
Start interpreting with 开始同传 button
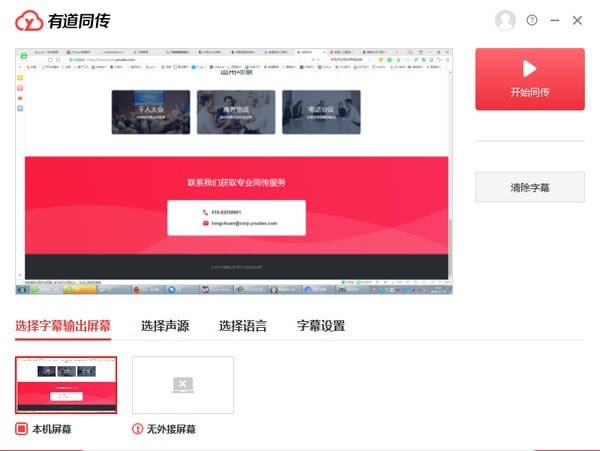pyautogui.click(x=530, y=79)
